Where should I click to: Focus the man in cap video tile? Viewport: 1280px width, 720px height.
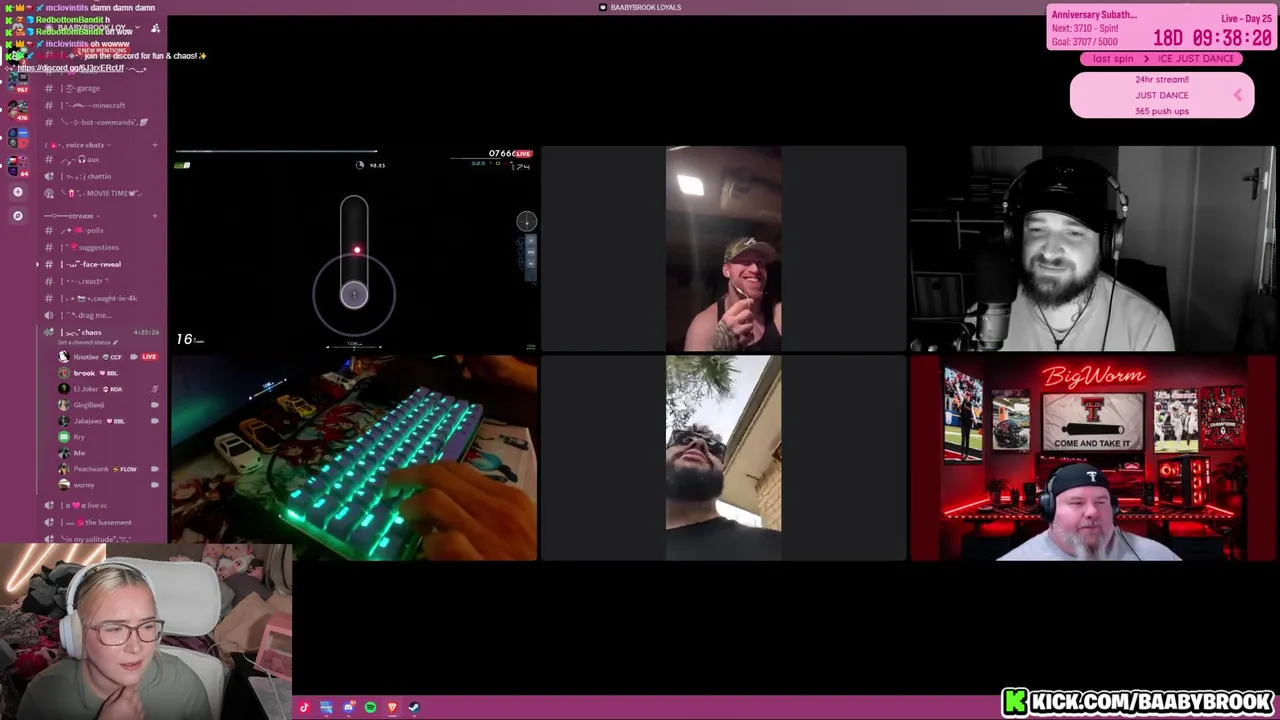(723, 249)
